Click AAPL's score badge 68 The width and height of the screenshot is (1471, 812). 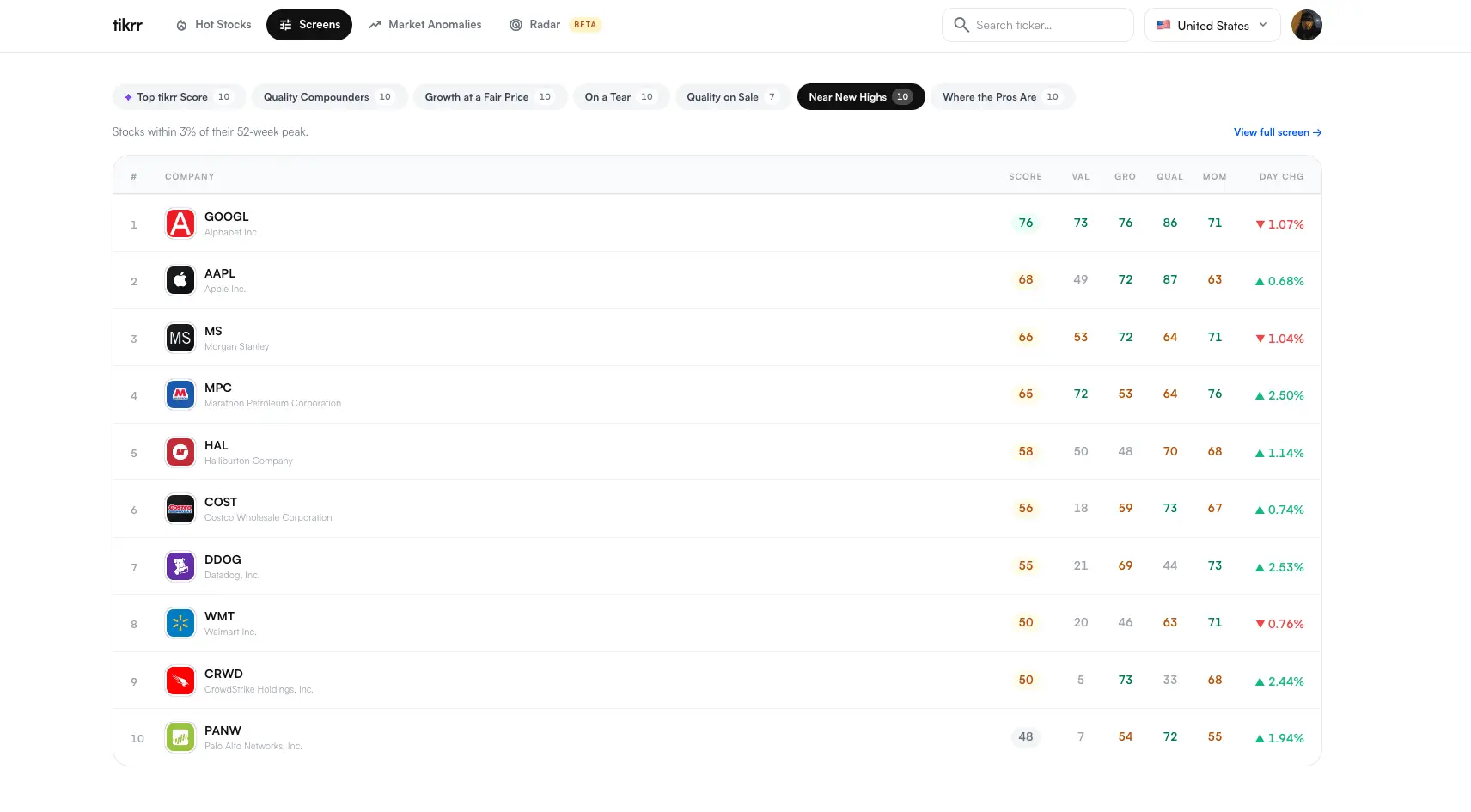pyautogui.click(x=1026, y=279)
